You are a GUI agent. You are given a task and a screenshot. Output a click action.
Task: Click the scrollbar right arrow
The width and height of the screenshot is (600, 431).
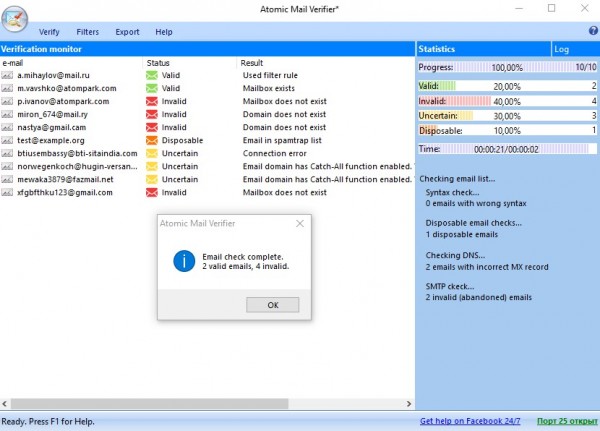409,403
